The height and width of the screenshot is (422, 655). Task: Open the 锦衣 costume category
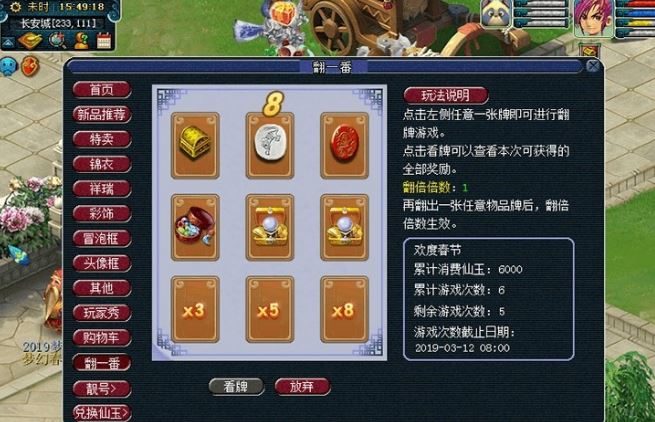tap(102, 164)
